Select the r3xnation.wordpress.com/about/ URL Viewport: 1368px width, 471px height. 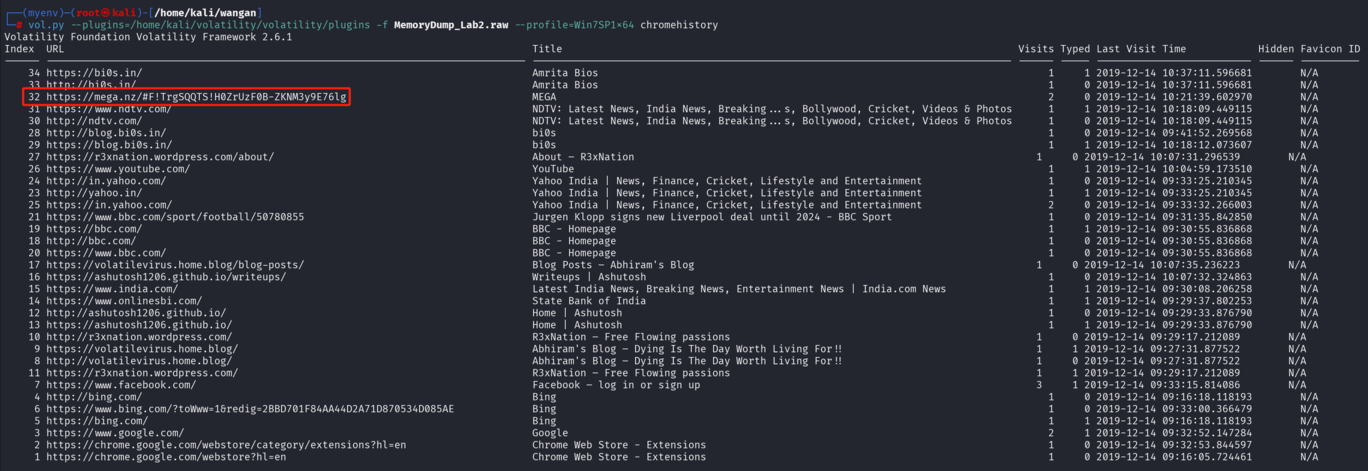point(160,157)
